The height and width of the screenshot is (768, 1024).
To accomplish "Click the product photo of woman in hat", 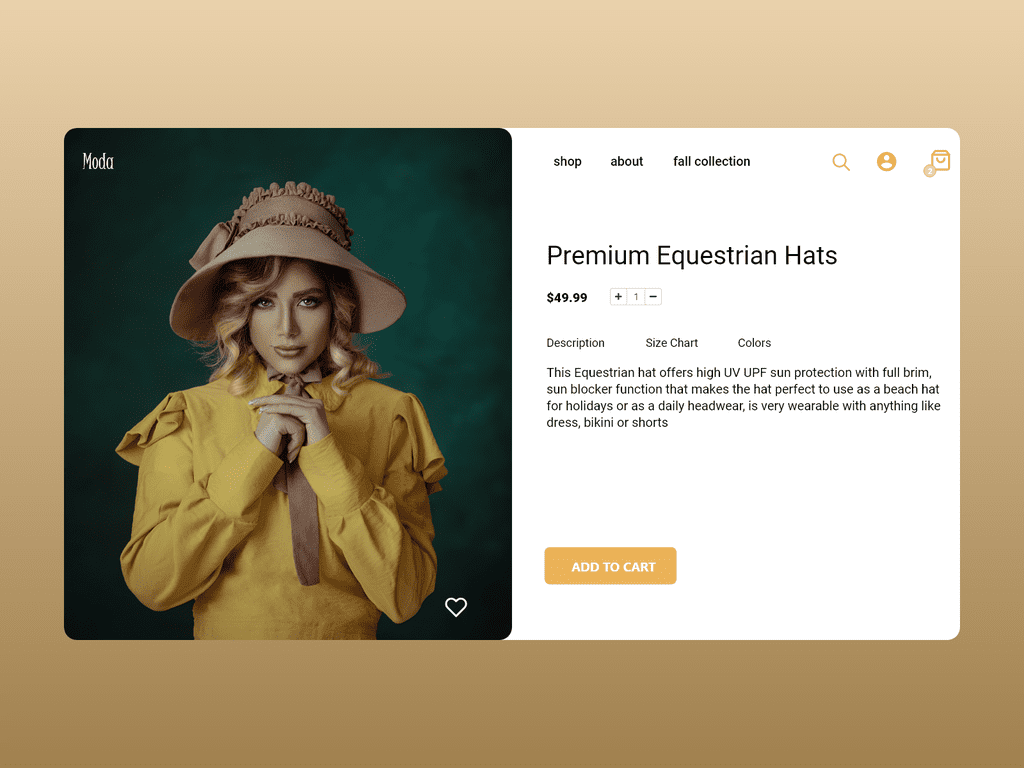I will [x=288, y=384].
